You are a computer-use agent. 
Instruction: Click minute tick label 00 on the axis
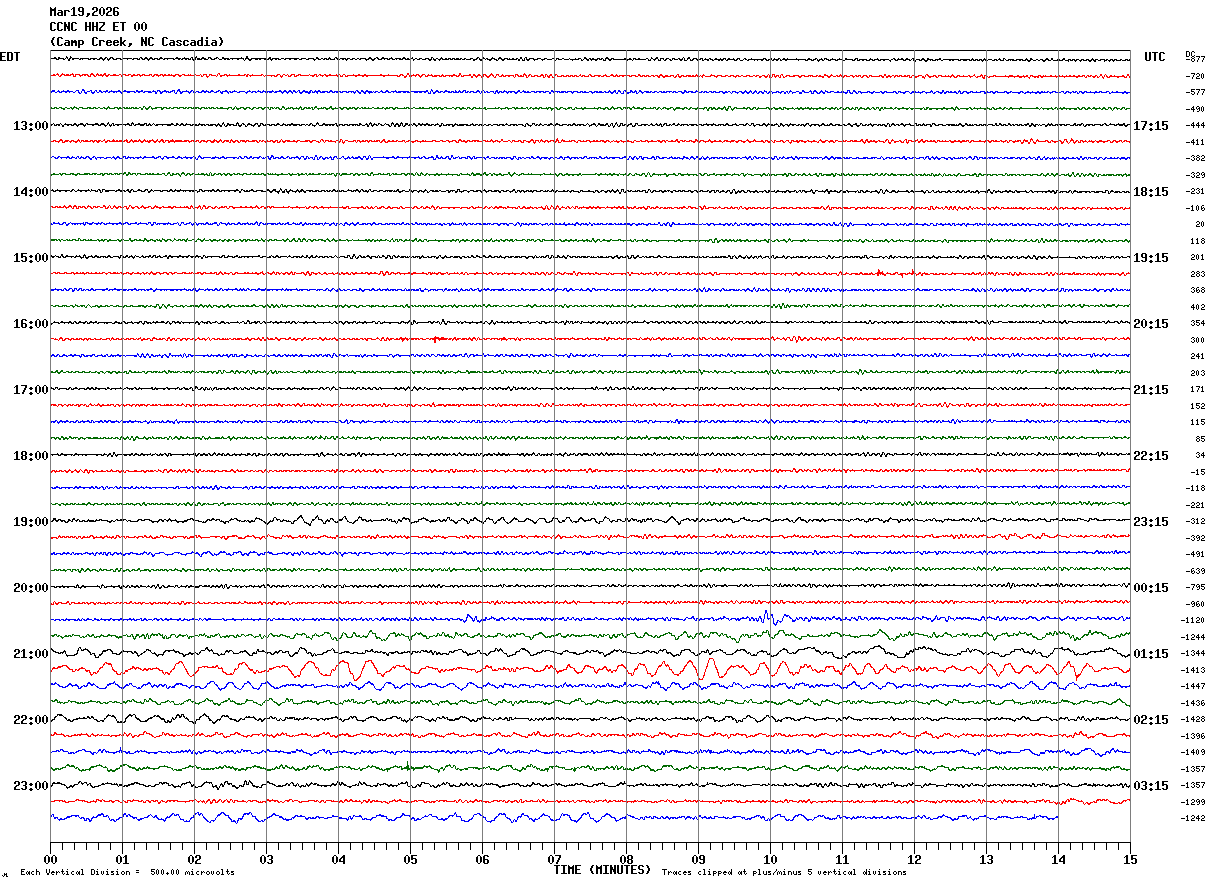[x=50, y=859]
